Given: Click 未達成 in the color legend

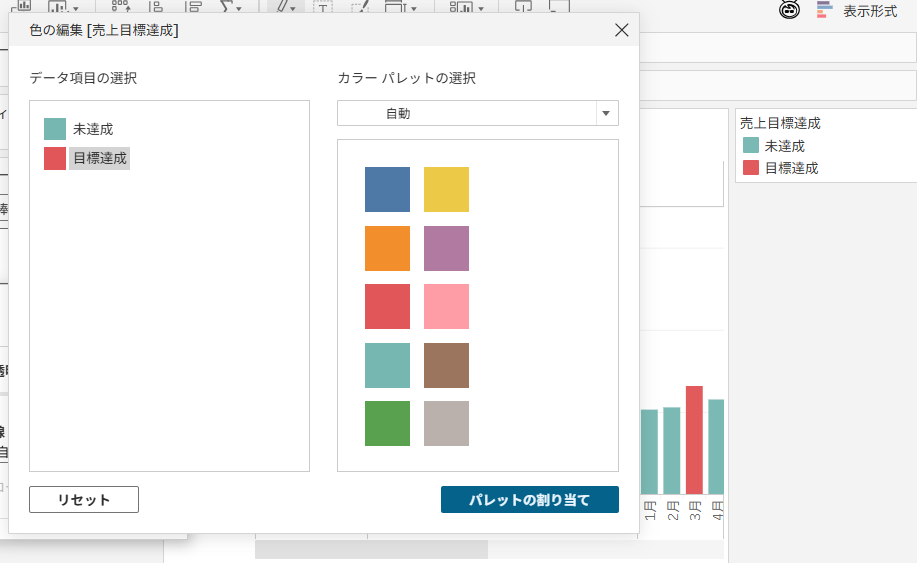Looking at the screenshot, I should [x=784, y=146].
